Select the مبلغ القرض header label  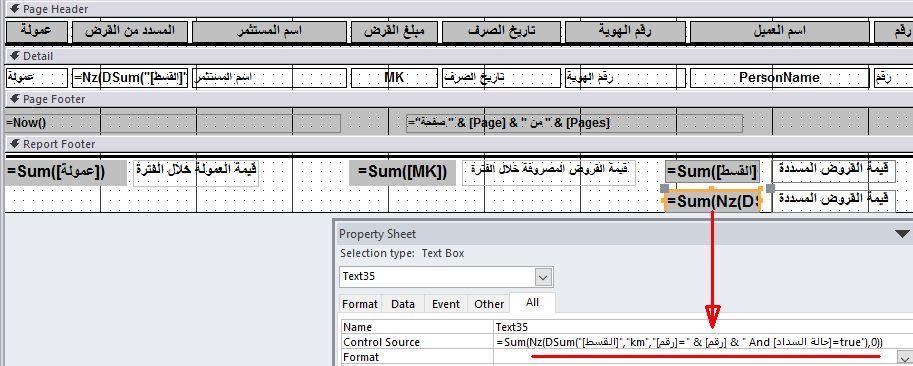pos(394,32)
